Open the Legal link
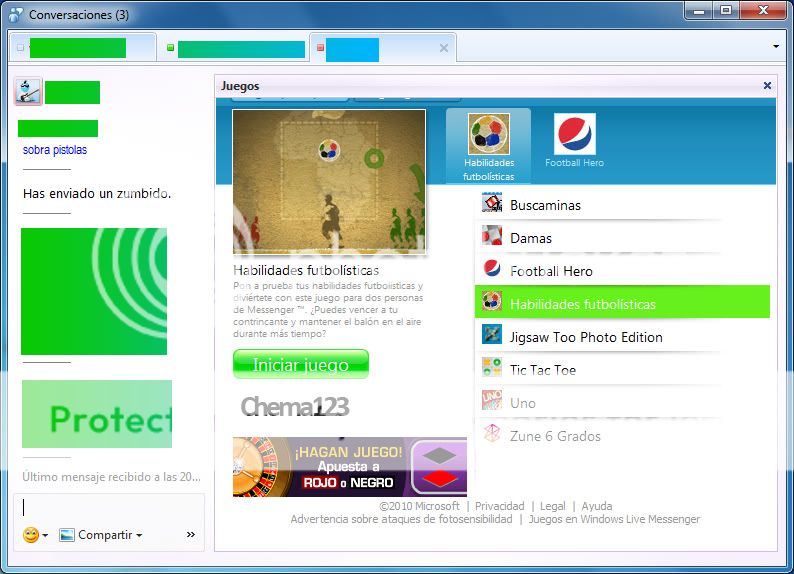The image size is (794, 574). coord(552,506)
